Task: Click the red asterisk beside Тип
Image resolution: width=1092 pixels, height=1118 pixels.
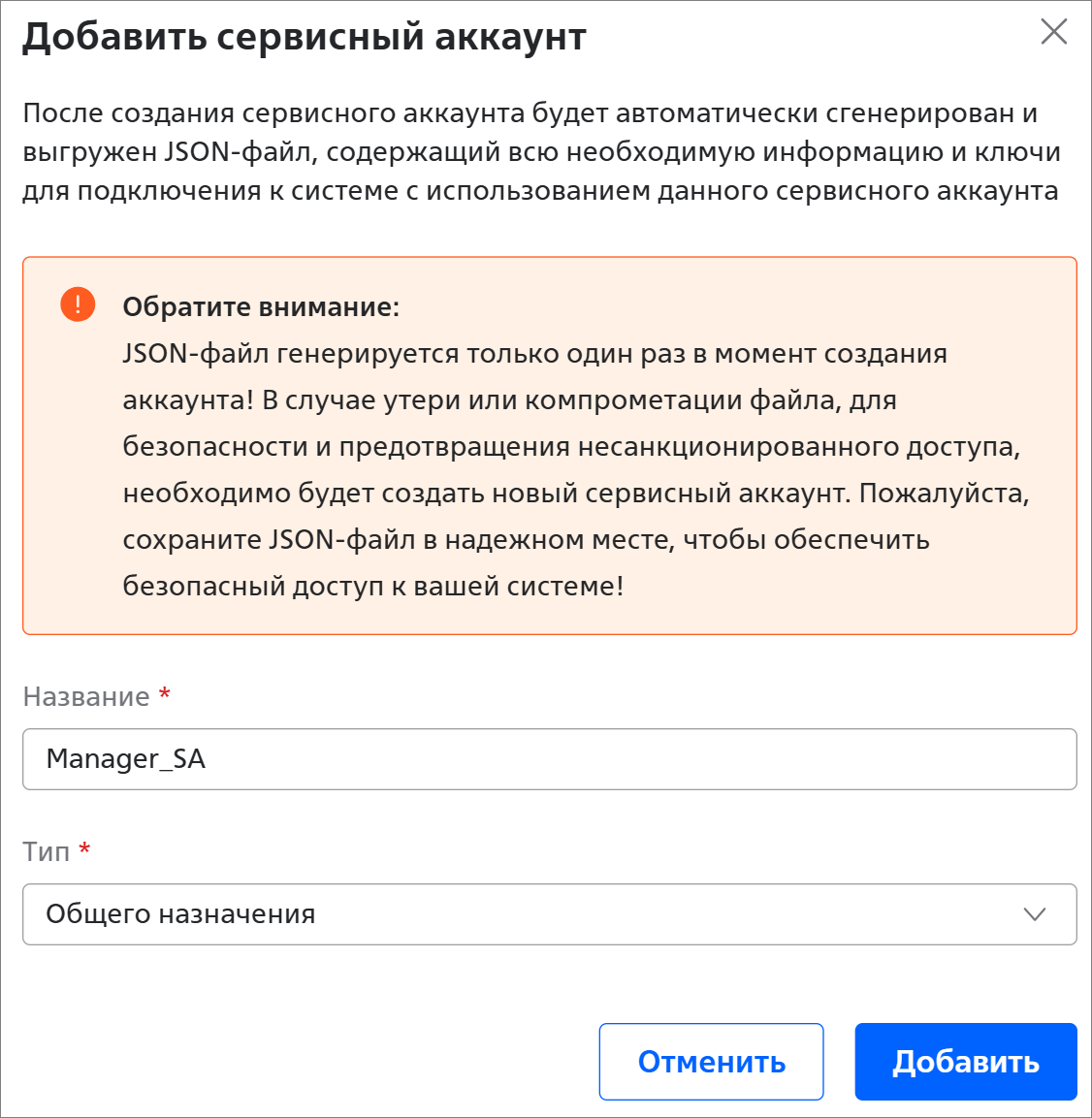Action: (x=85, y=848)
